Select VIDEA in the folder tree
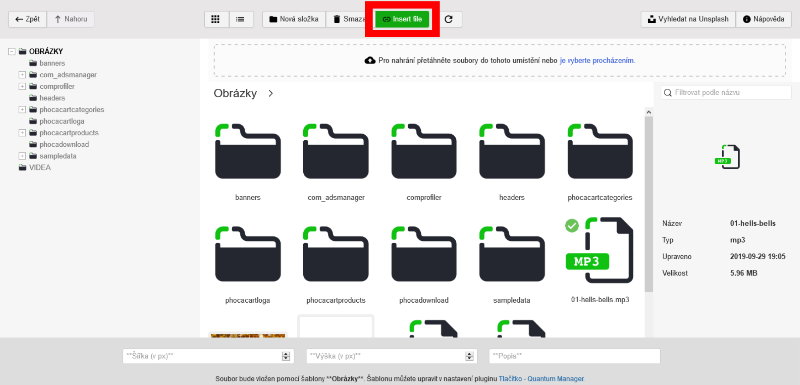The image size is (800, 385). coord(40,167)
